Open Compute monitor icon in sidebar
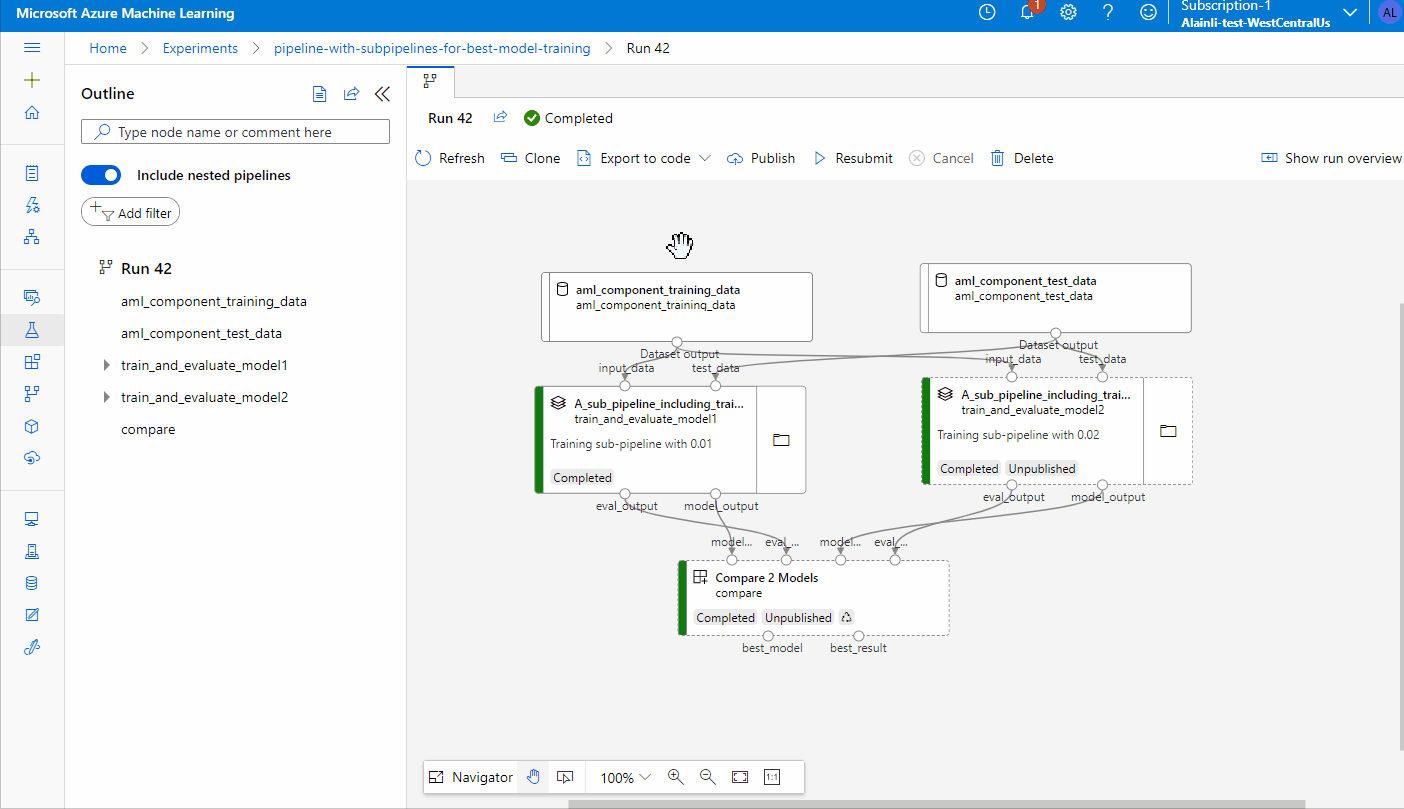 coord(32,519)
